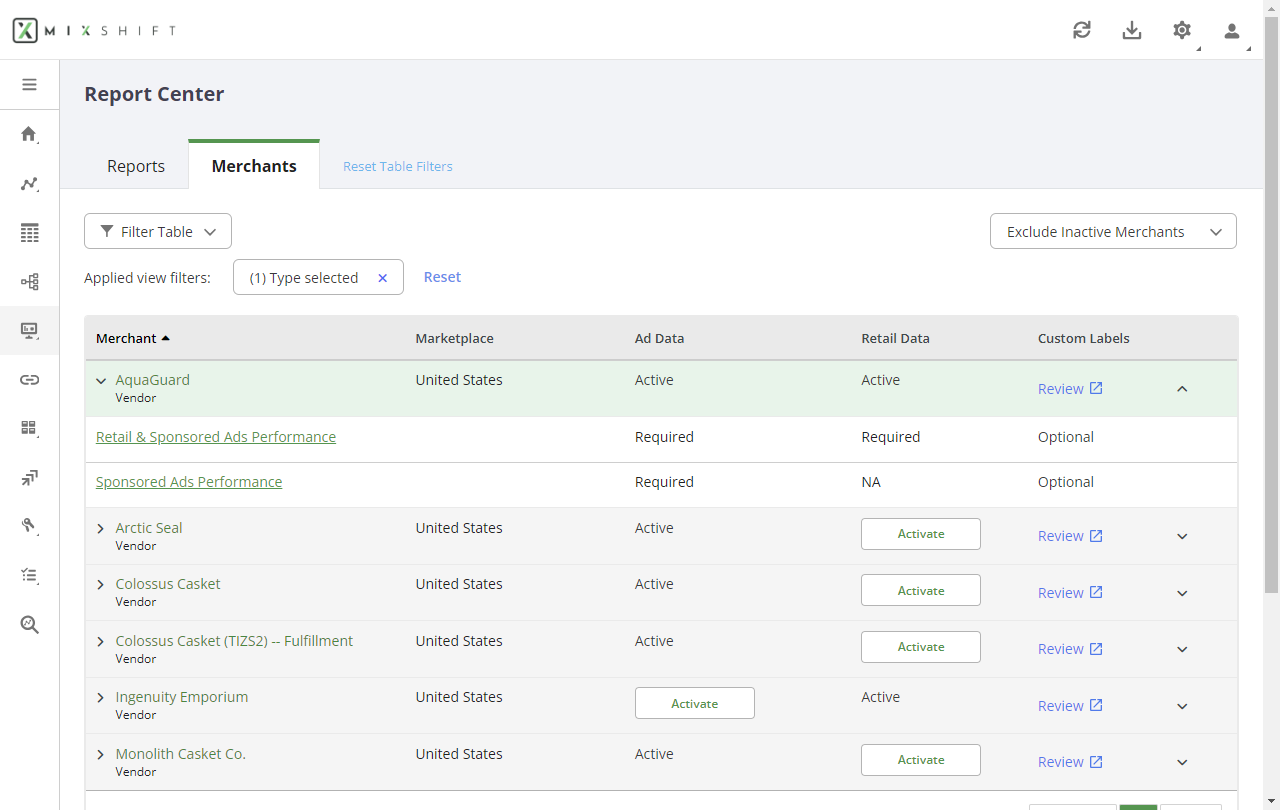Toggle the hamburger sidebar menu

29,85
